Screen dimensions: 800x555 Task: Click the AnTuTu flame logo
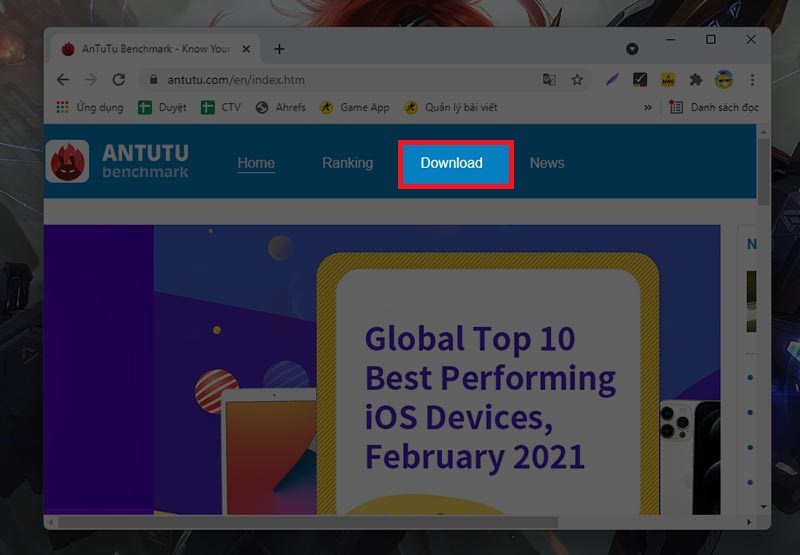[67, 162]
